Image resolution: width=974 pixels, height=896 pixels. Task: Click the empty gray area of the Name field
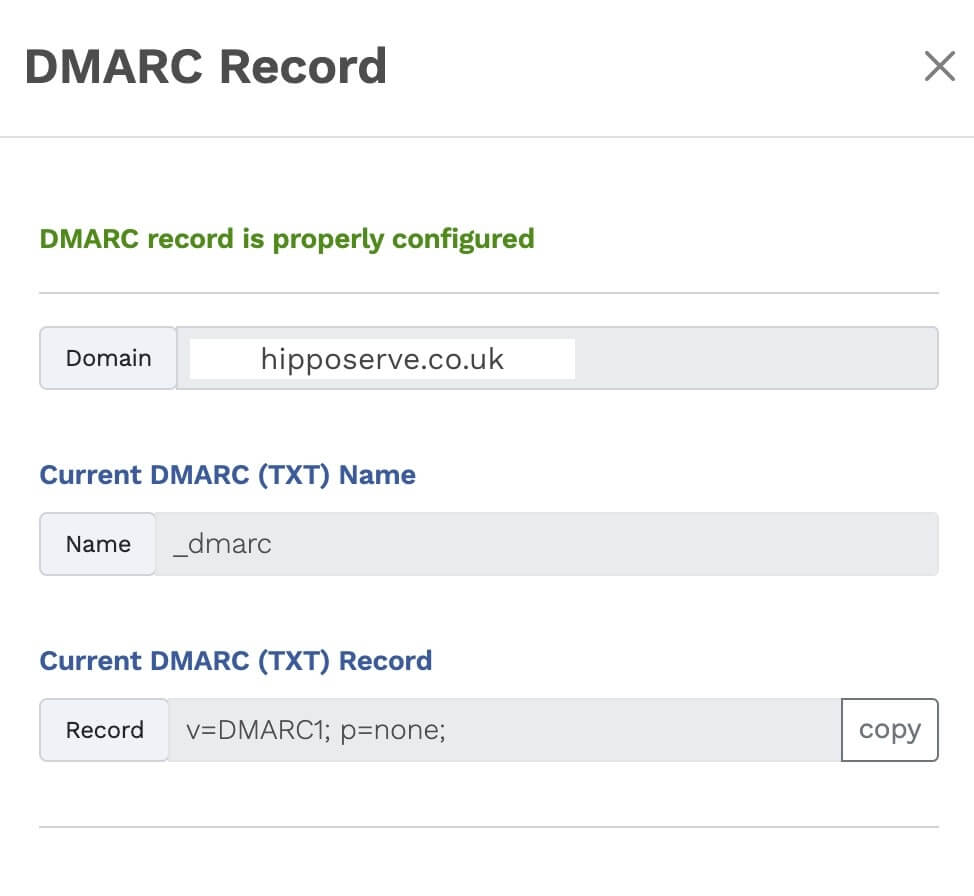coord(600,544)
